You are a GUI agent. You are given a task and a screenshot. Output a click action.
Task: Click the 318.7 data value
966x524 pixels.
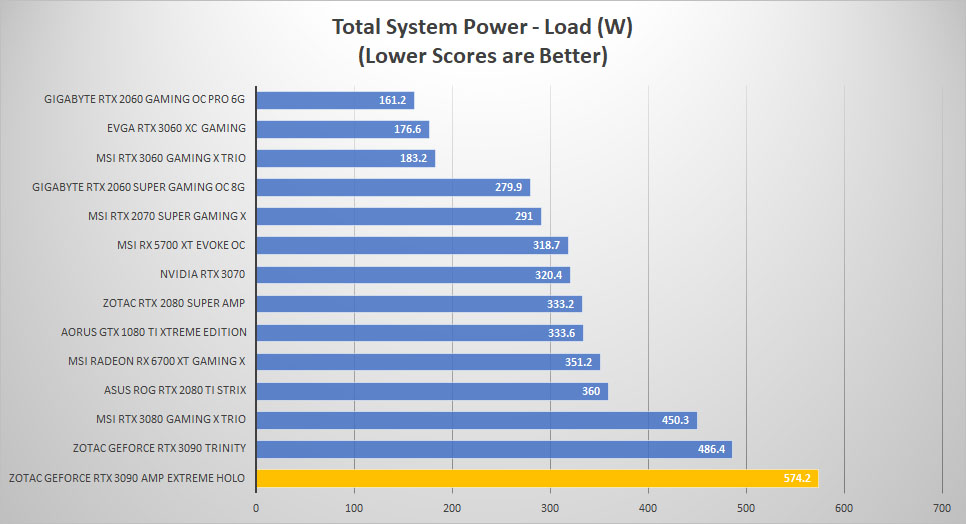(x=546, y=245)
